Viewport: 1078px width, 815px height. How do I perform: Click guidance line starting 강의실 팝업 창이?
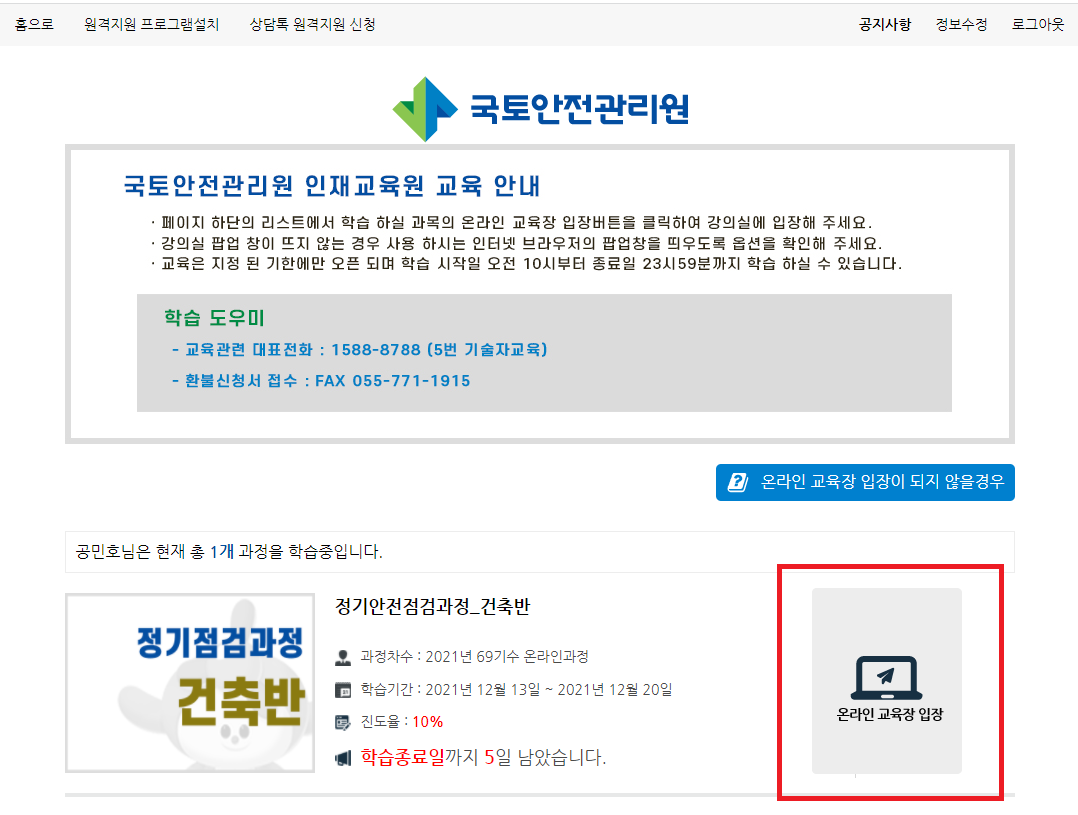click(516, 243)
